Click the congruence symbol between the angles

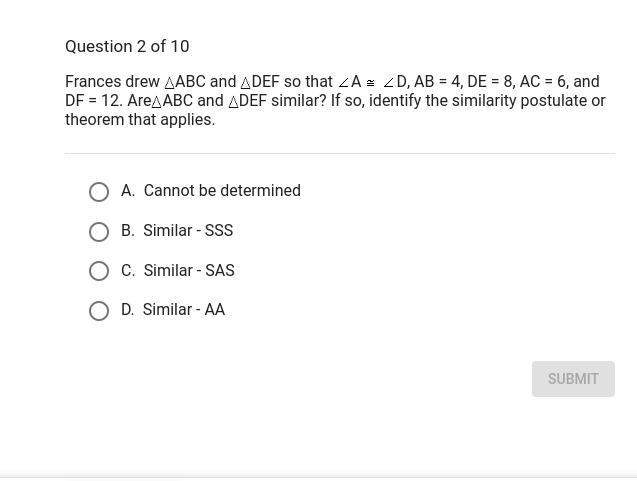[370, 83]
